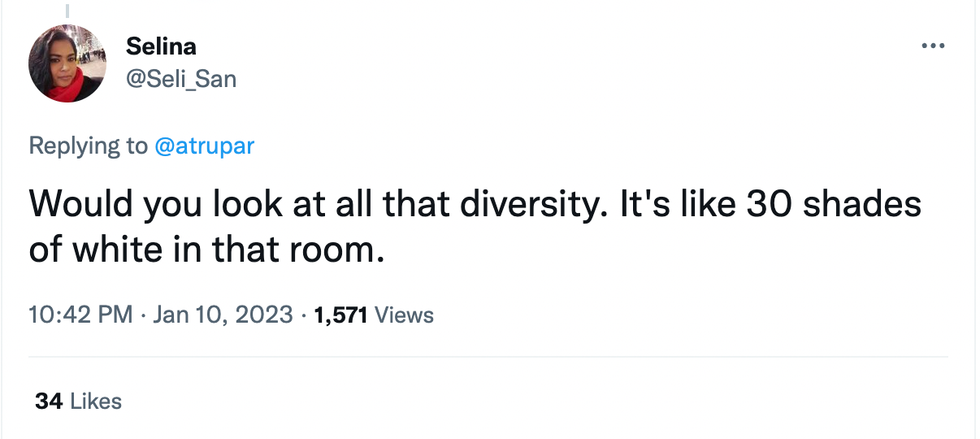Open the "Likes" list label
The width and height of the screenshot is (980, 439).
[96, 401]
